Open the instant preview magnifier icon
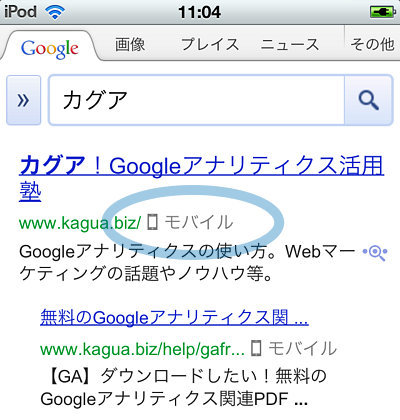The image size is (400, 420). pos(375,253)
